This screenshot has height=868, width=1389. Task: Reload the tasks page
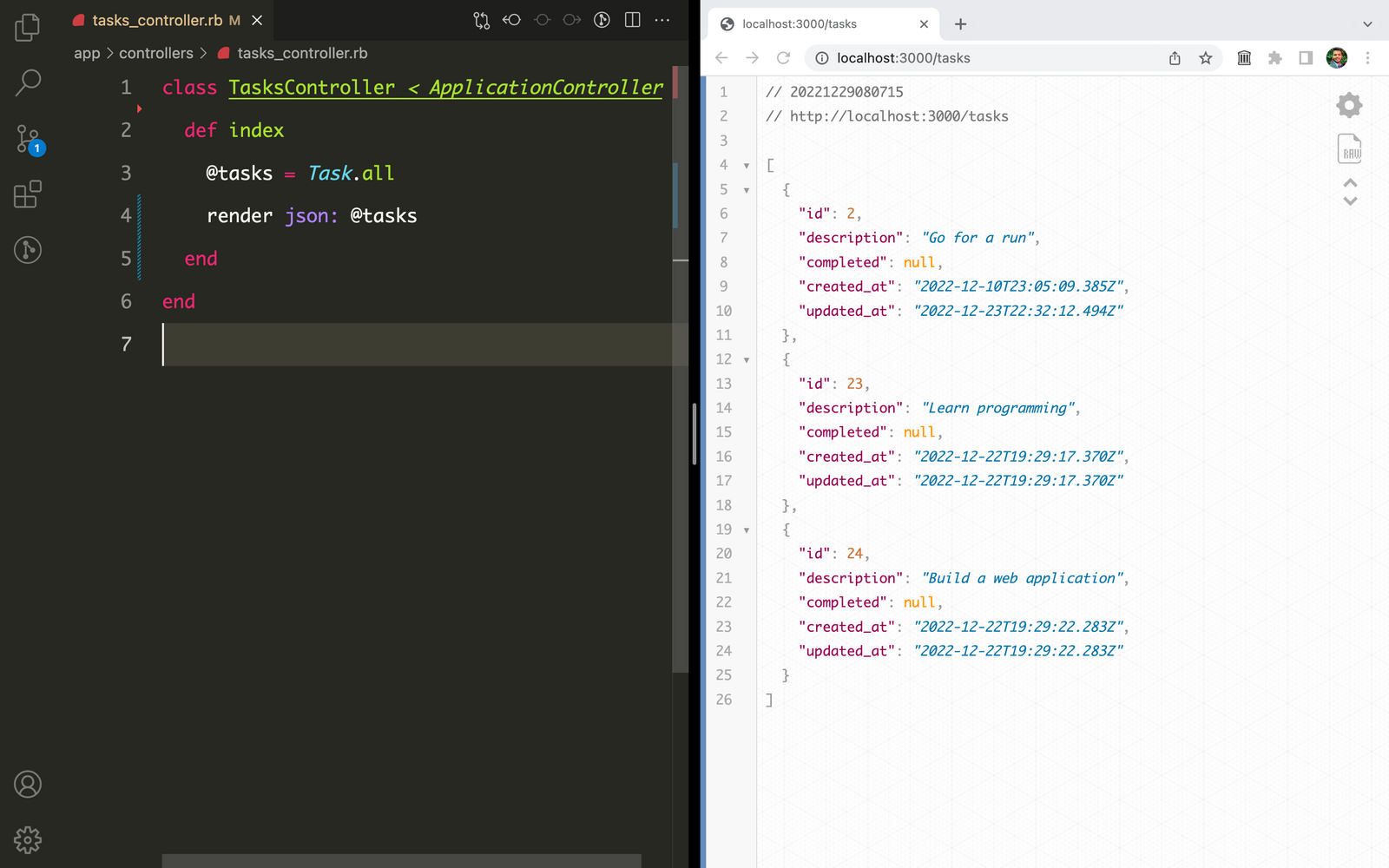point(784,58)
